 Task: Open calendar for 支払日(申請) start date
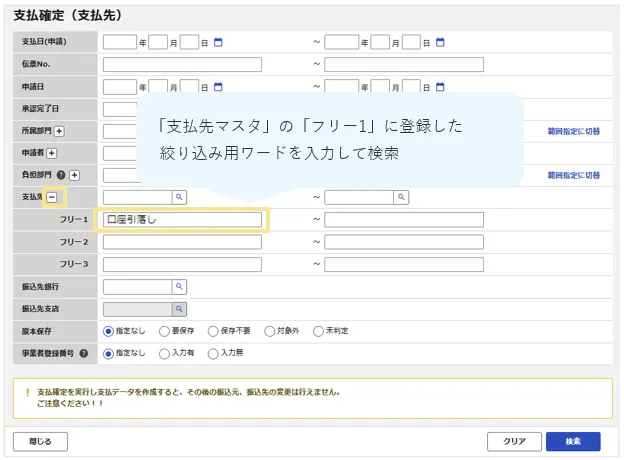coord(218,42)
